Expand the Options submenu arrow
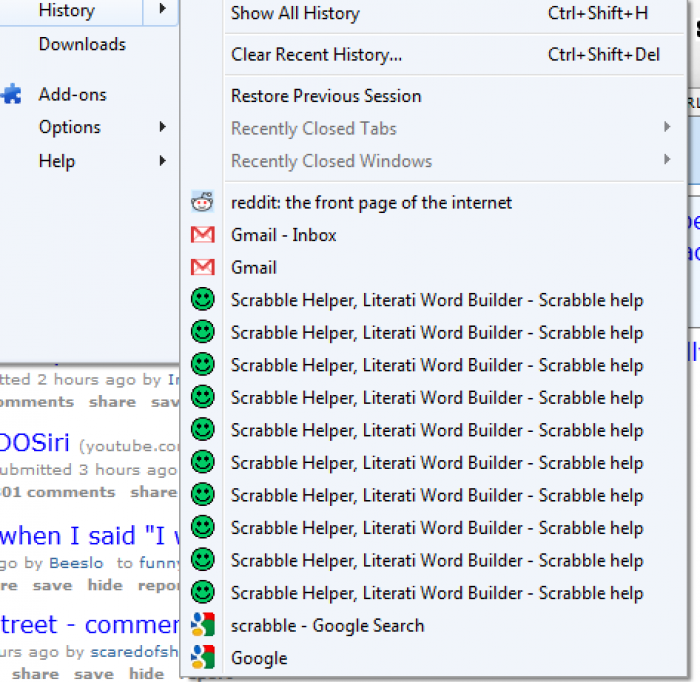This screenshot has height=682, width=700. click(x=162, y=127)
